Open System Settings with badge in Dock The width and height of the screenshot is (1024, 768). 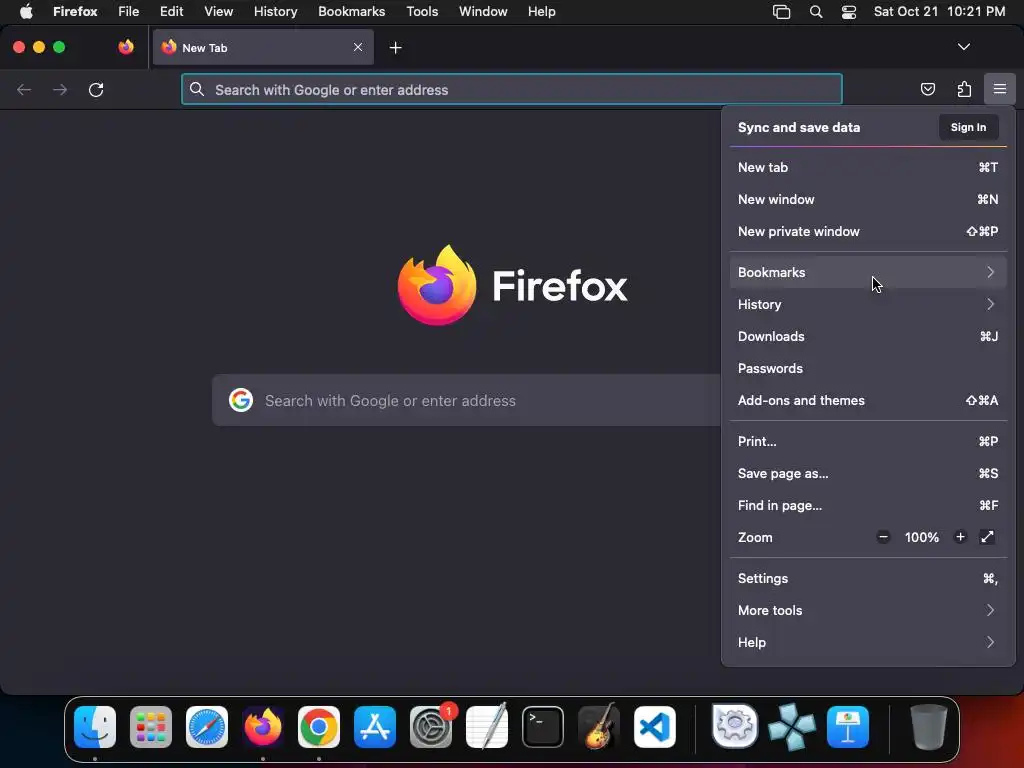pyautogui.click(x=431, y=727)
